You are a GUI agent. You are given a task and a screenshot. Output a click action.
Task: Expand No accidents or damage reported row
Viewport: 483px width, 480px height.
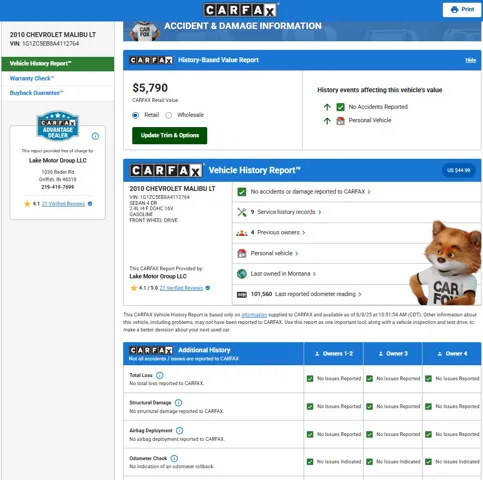357,192
